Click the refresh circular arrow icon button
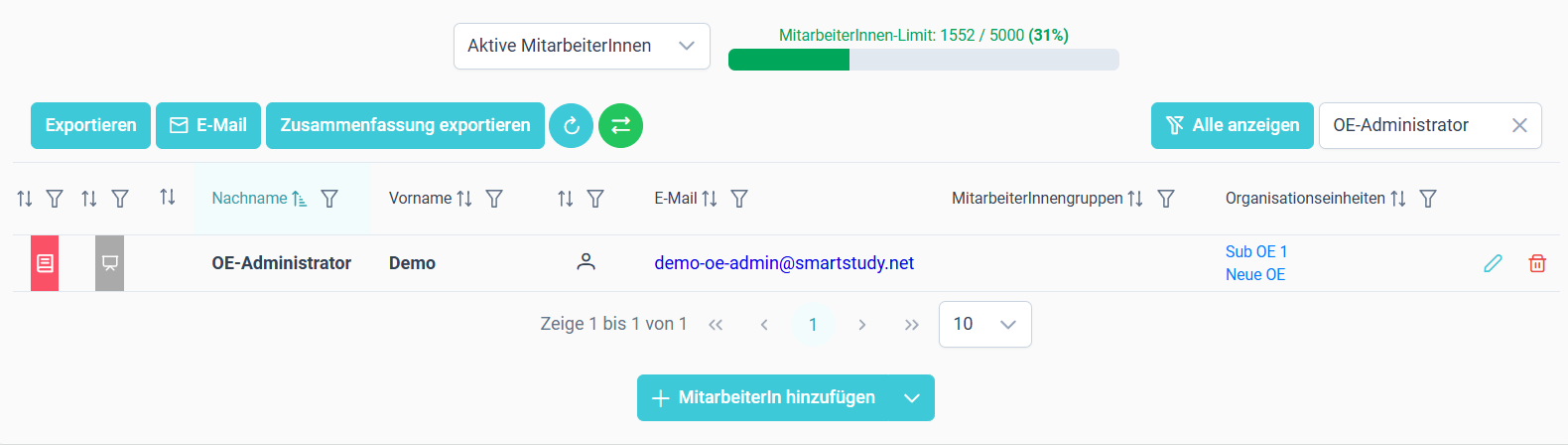 point(571,125)
